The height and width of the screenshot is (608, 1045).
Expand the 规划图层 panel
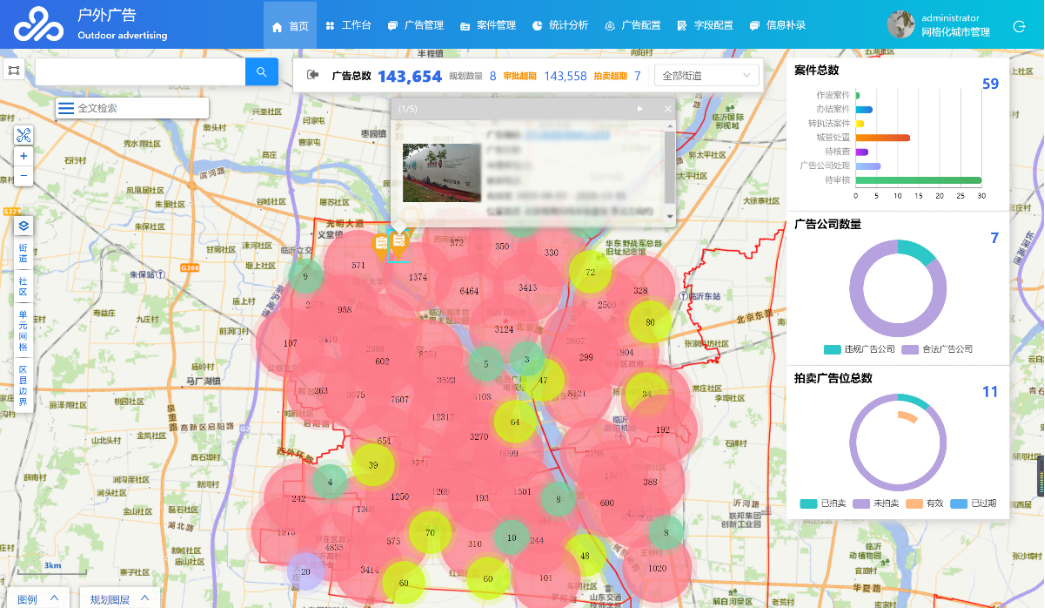coord(119,599)
